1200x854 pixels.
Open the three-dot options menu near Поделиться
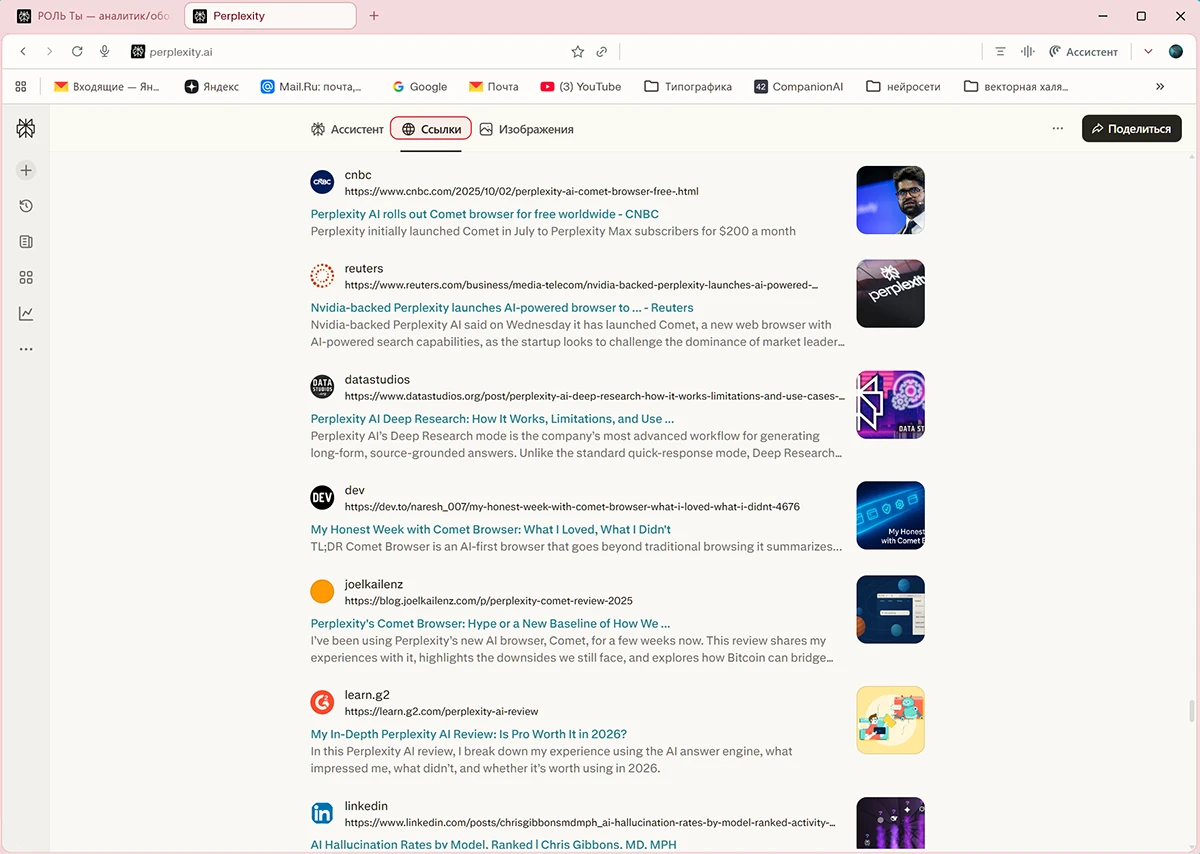[x=1057, y=129]
